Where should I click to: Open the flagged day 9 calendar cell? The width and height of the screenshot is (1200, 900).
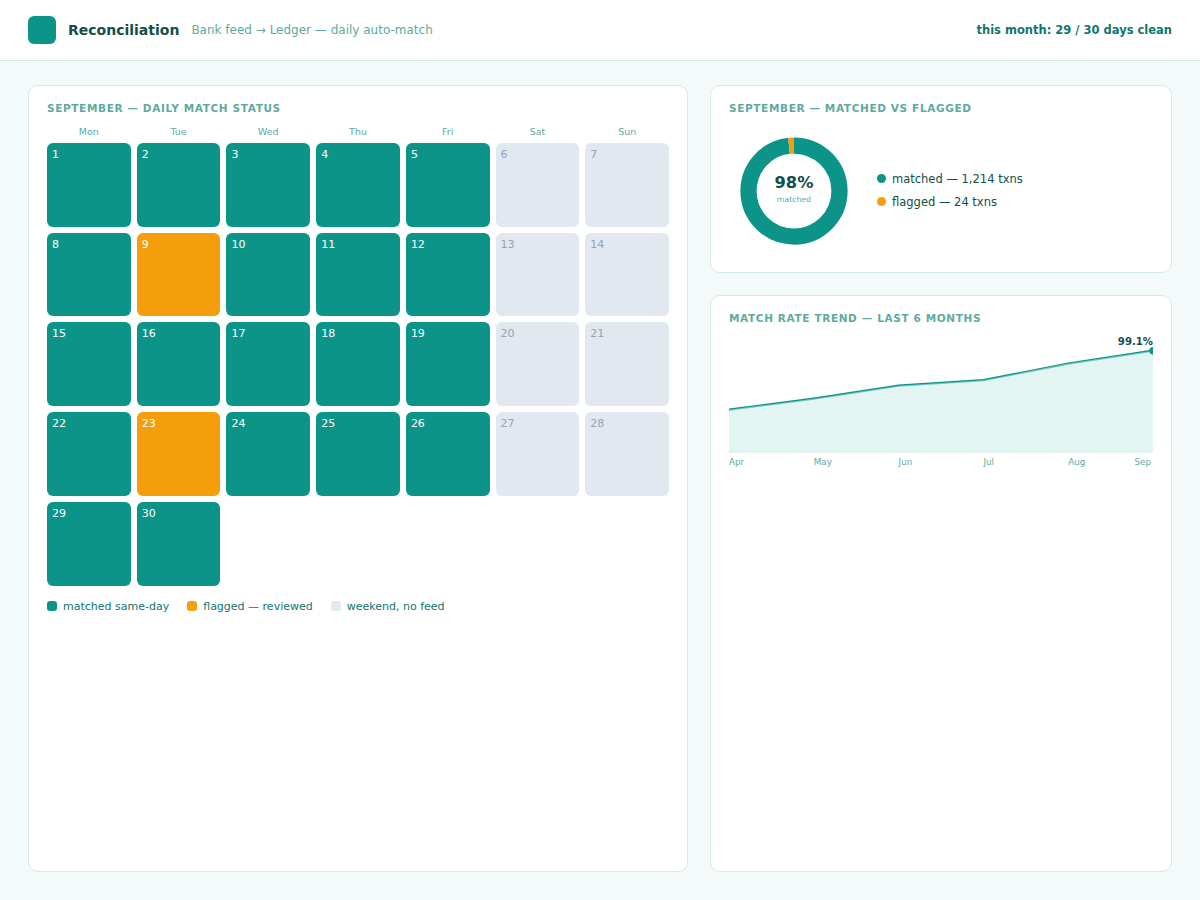[x=178, y=275]
